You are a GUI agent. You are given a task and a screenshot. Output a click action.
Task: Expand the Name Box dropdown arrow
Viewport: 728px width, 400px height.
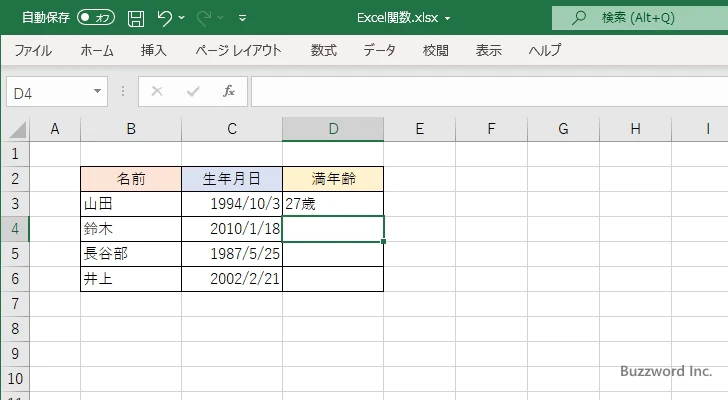pyautogui.click(x=98, y=91)
